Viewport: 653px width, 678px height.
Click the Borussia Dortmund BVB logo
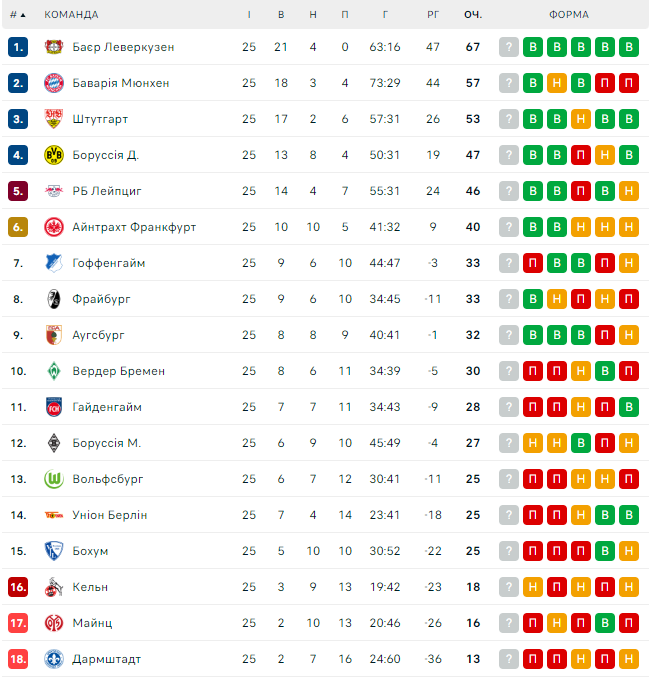point(54,155)
